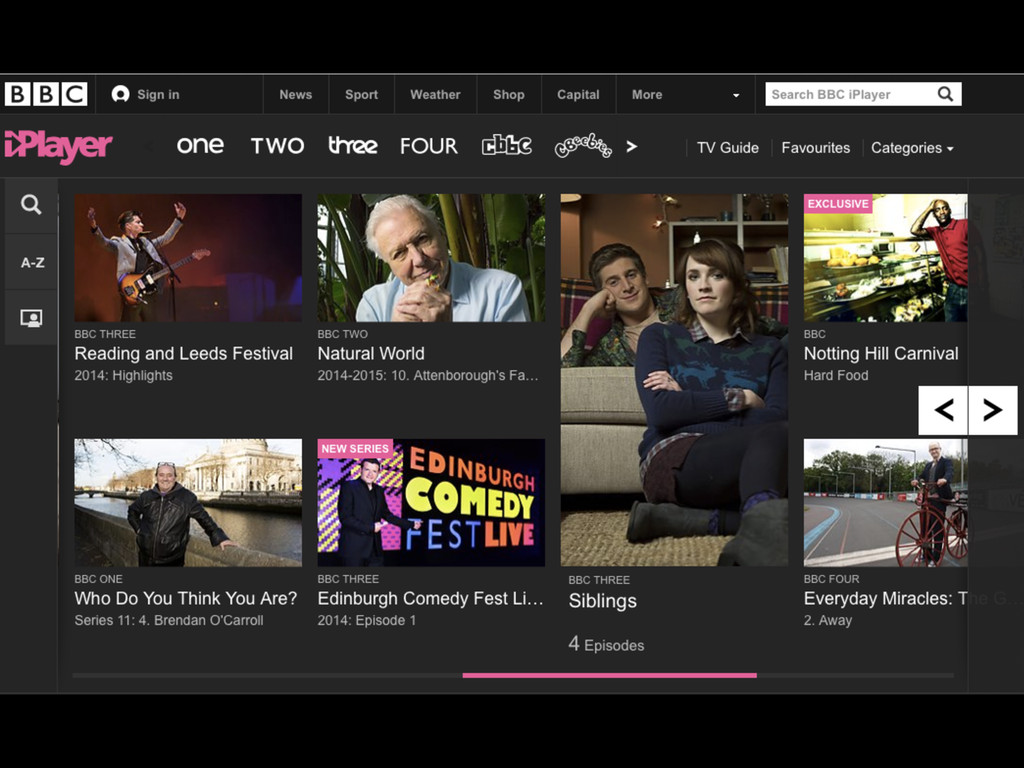Open the iPlayer logo home link

point(58,145)
